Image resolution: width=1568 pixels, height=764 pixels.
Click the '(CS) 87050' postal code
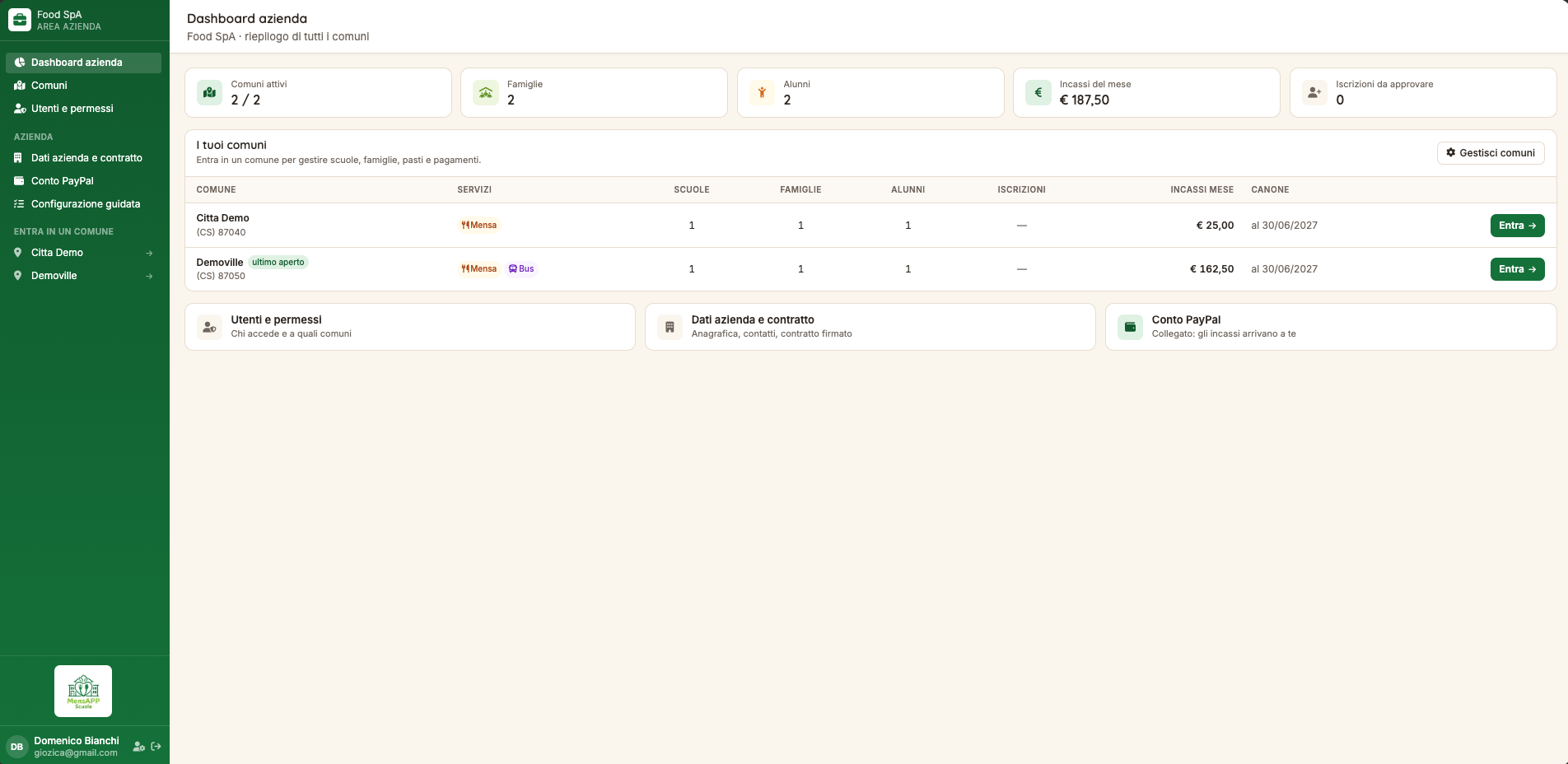(221, 276)
